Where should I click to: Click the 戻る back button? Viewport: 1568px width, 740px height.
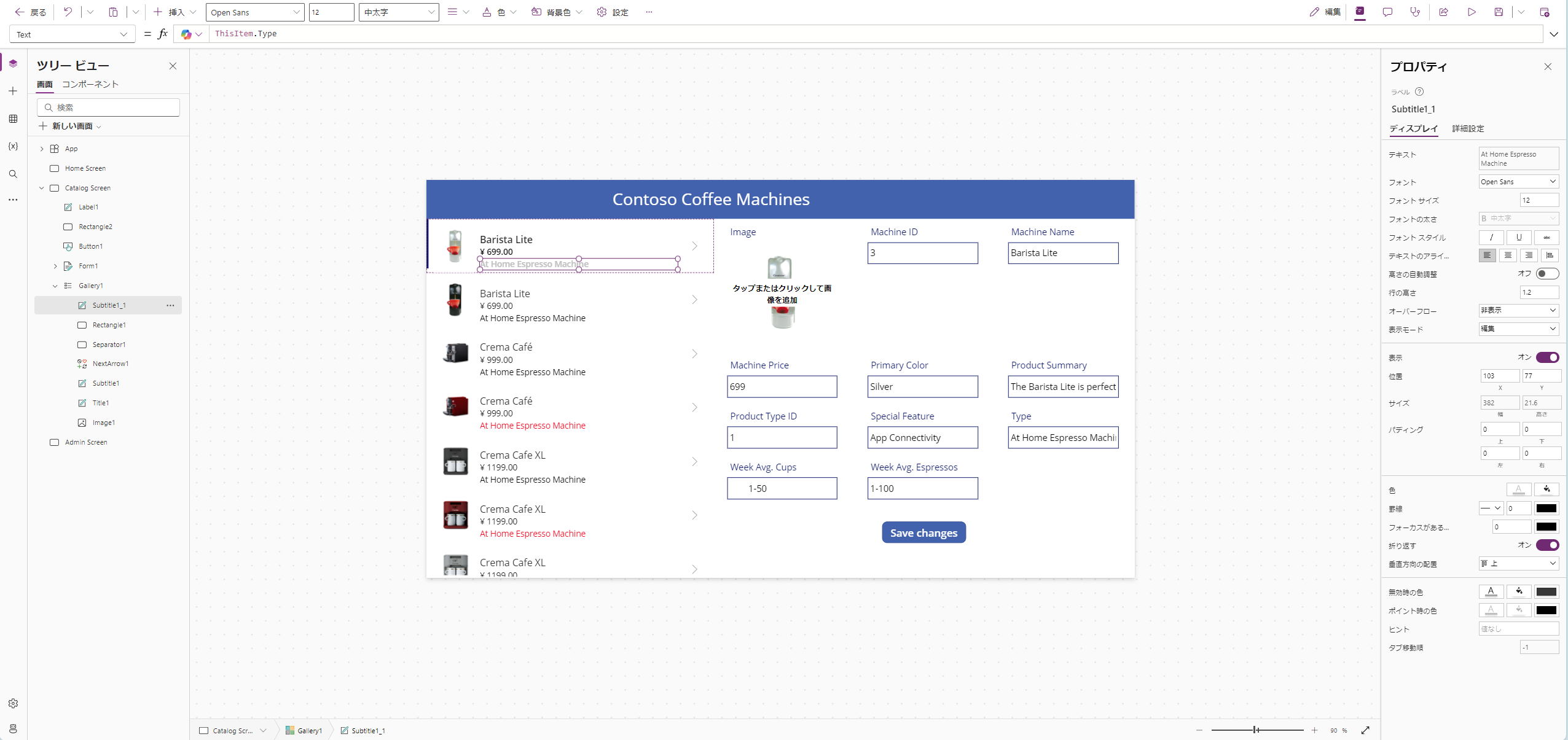(x=31, y=12)
